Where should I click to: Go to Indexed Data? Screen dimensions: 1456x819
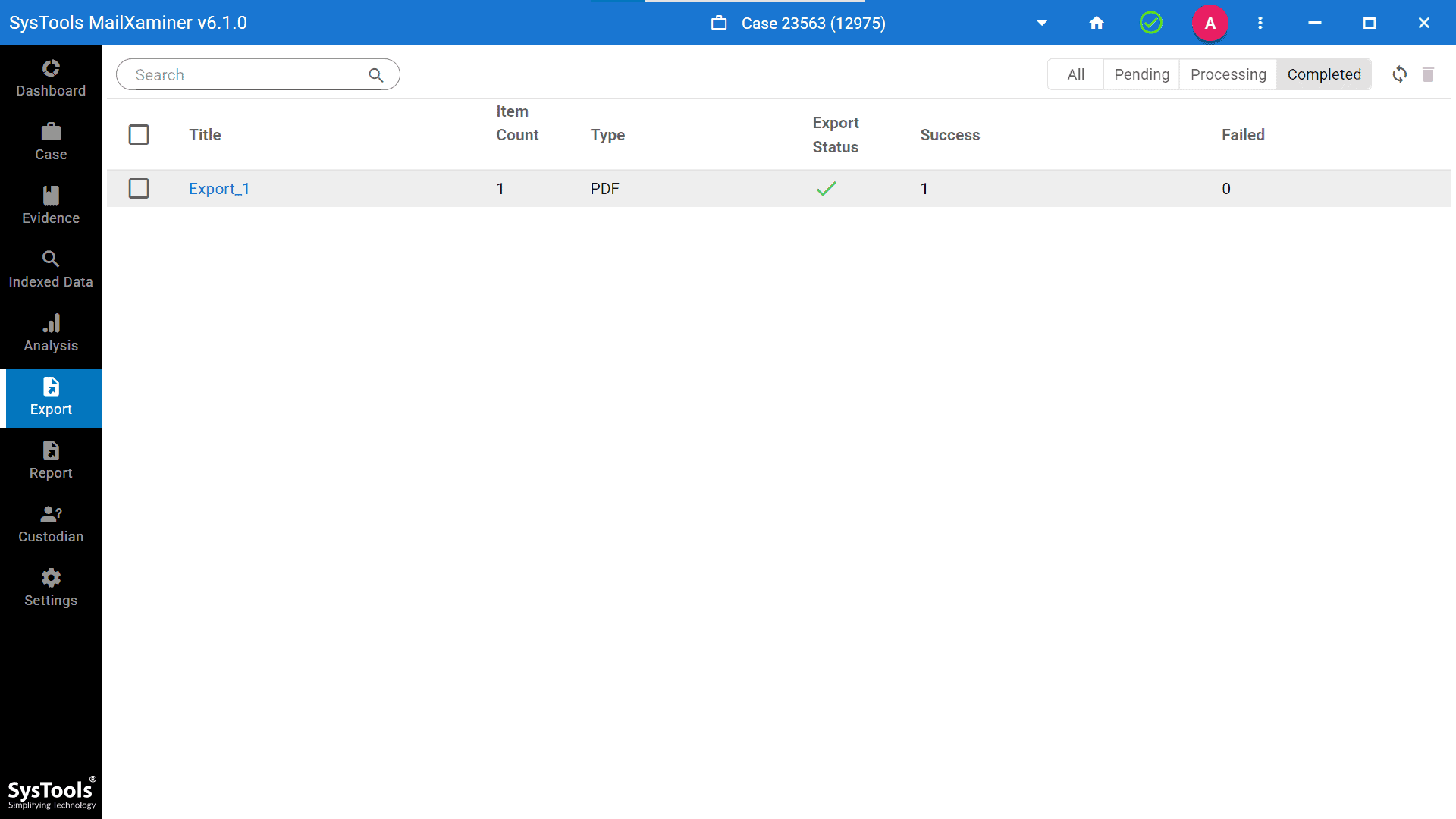click(x=50, y=268)
